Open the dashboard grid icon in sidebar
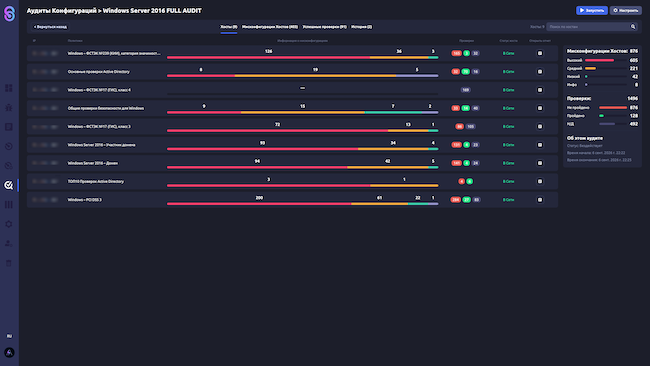 click(x=9, y=88)
